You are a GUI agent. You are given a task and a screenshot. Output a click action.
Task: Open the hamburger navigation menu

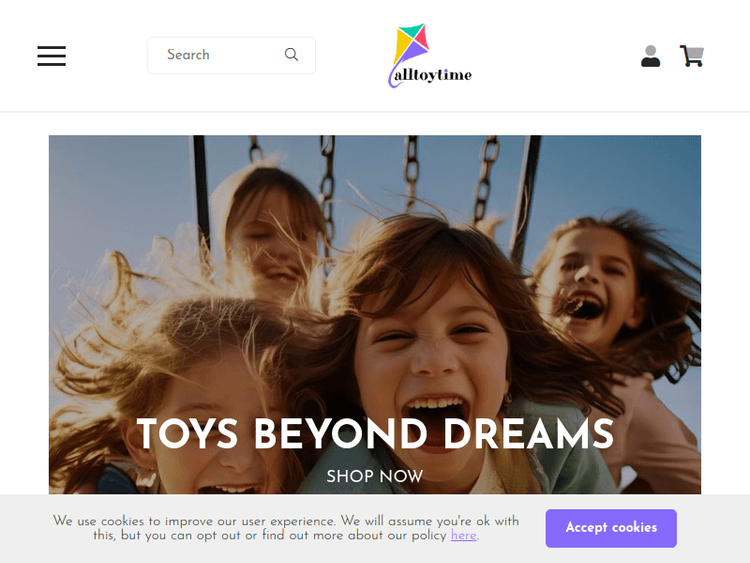52,55
